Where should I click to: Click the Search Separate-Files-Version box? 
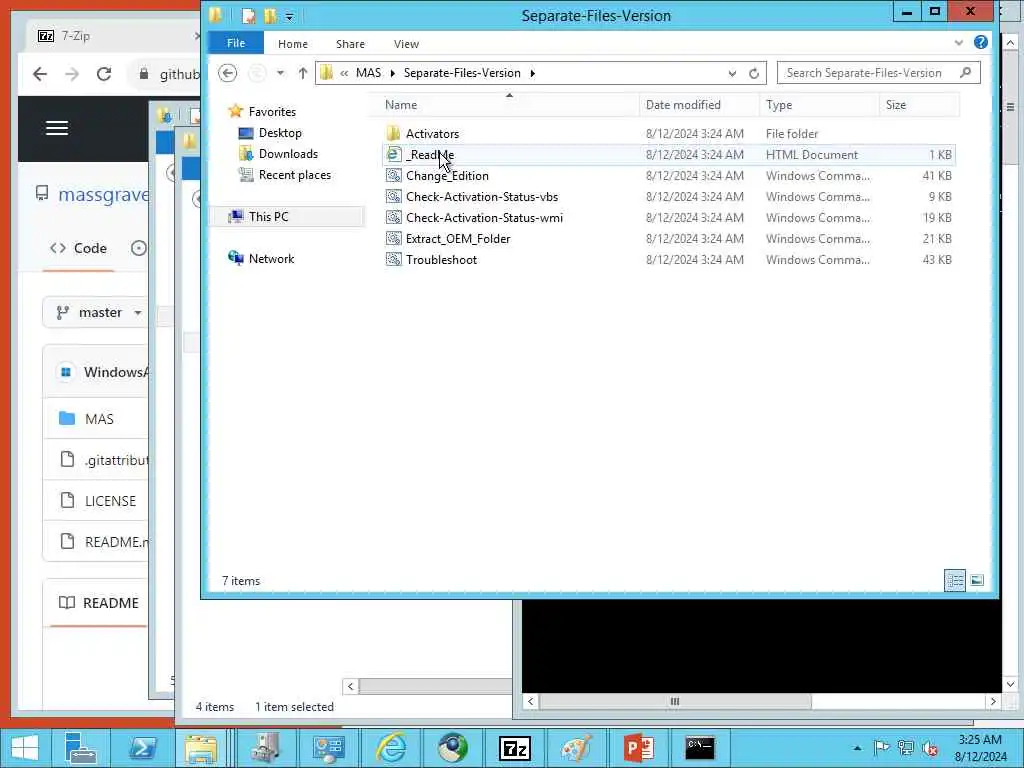coord(878,73)
